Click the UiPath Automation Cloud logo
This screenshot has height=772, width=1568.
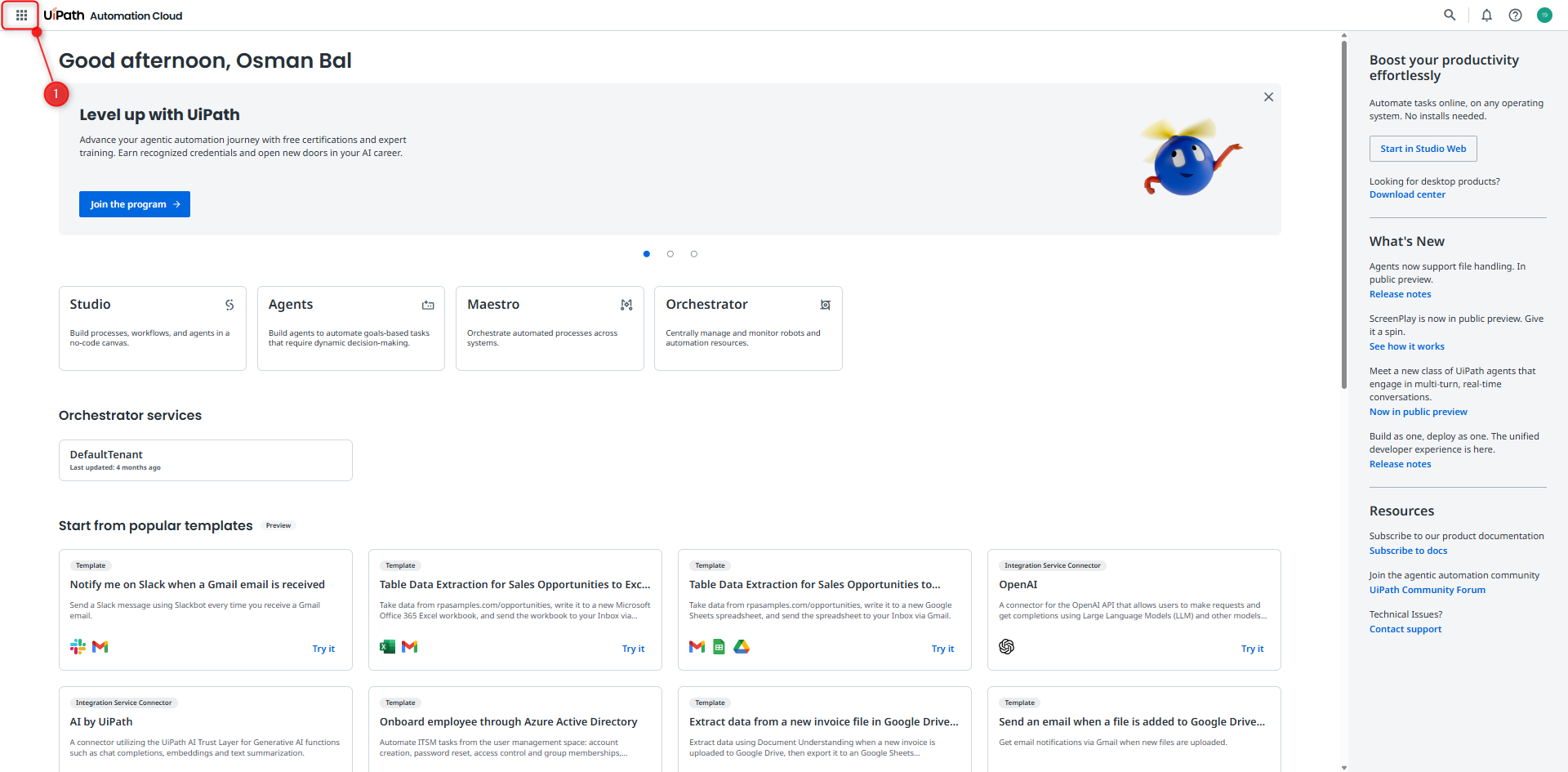click(113, 16)
